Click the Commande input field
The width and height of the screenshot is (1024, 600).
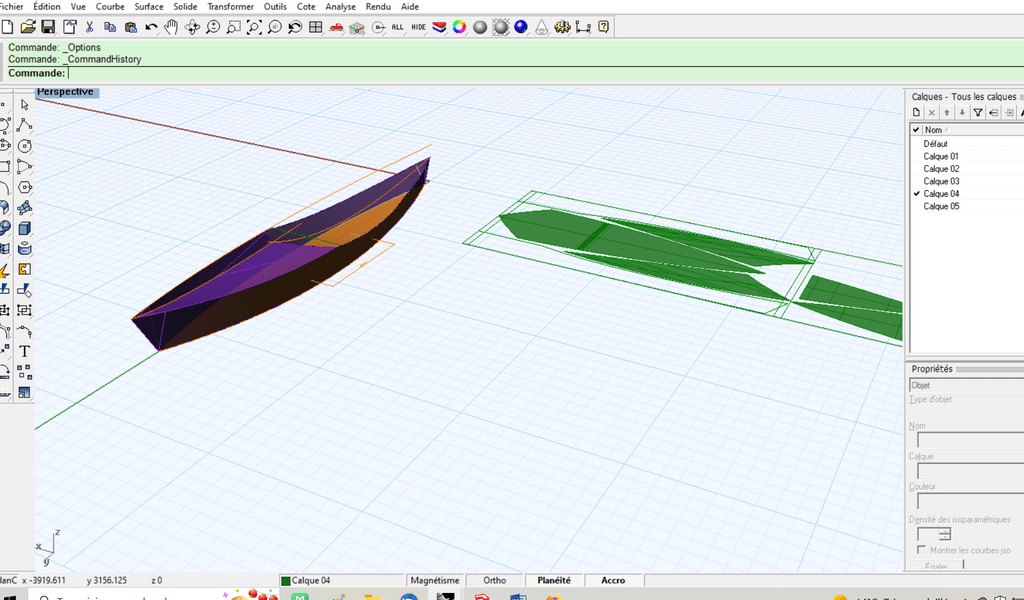pos(545,73)
